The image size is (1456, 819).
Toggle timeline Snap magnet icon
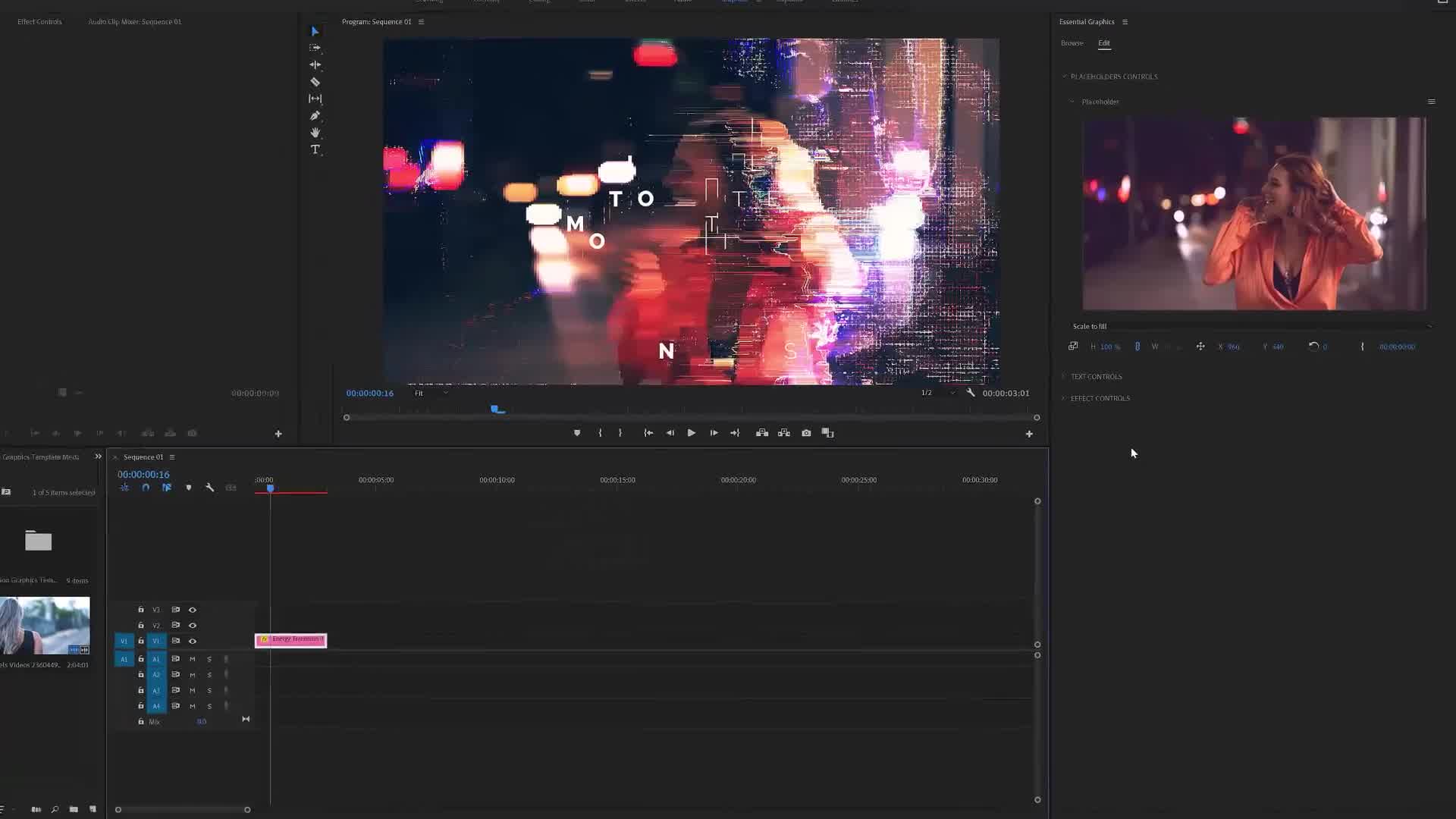pos(146,488)
